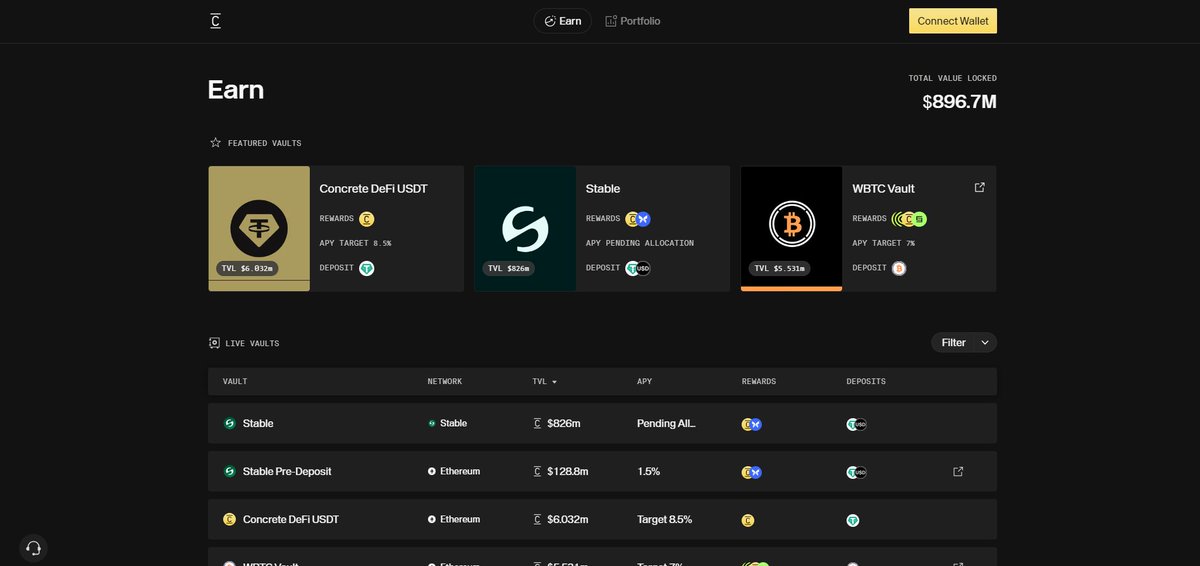Click the TVL $5.531m badge on WBTC card
1200x566 pixels.
tap(780, 268)
